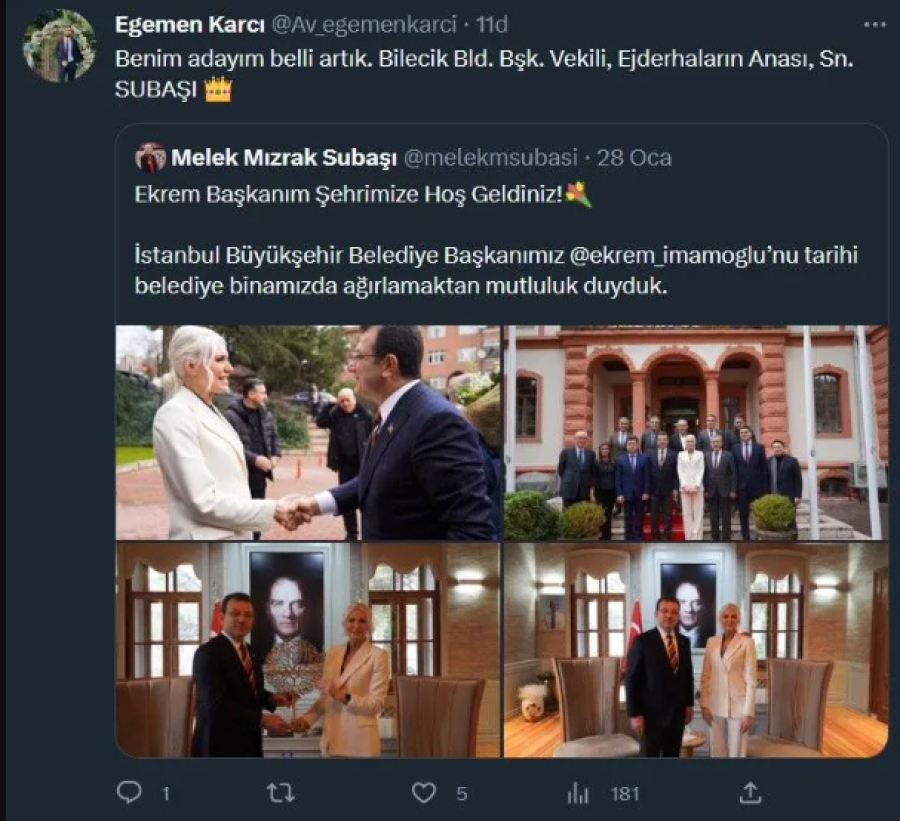Open Egemen Karcı's profile avatar

point(61,46)
